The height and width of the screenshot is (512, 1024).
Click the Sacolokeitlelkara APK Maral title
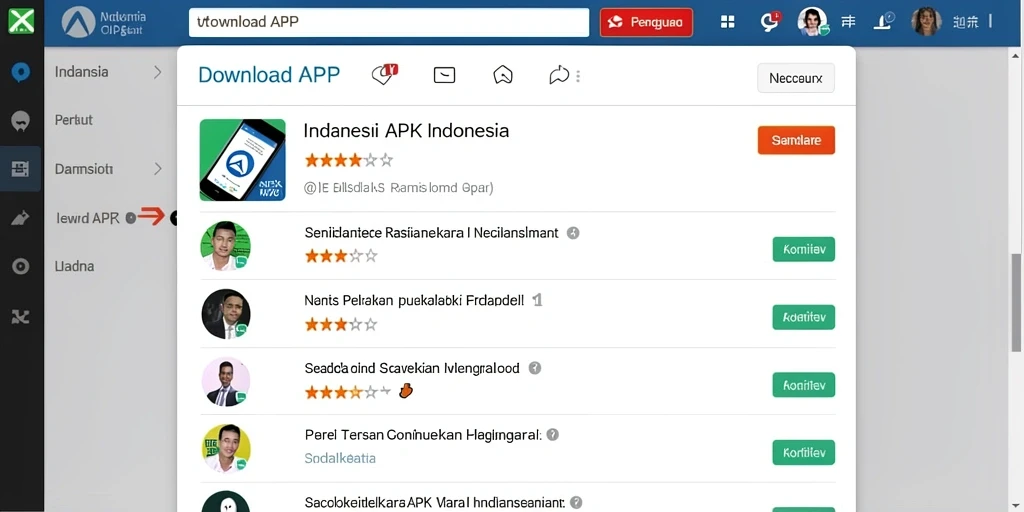434,502
